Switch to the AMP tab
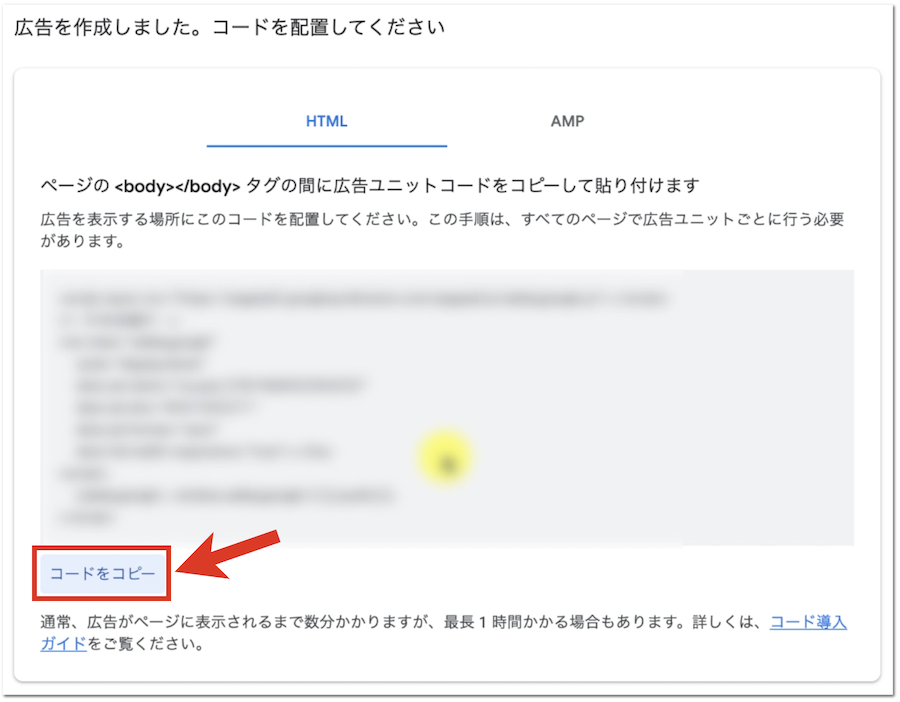The image size is (900, 702). [567, 121]
